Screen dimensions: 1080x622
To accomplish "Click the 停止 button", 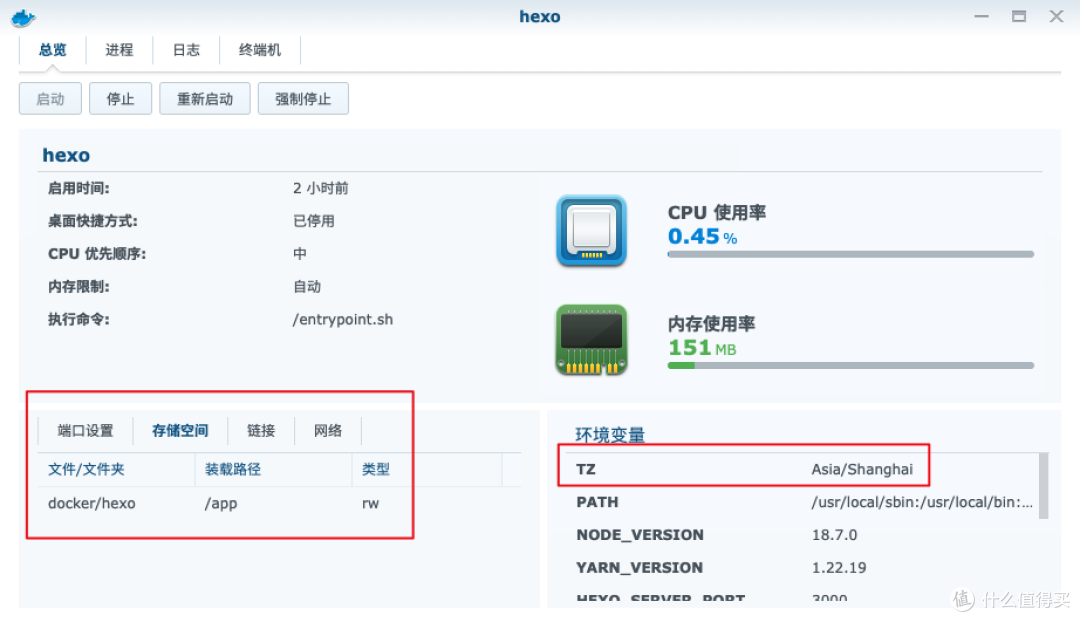I will 120,98.
